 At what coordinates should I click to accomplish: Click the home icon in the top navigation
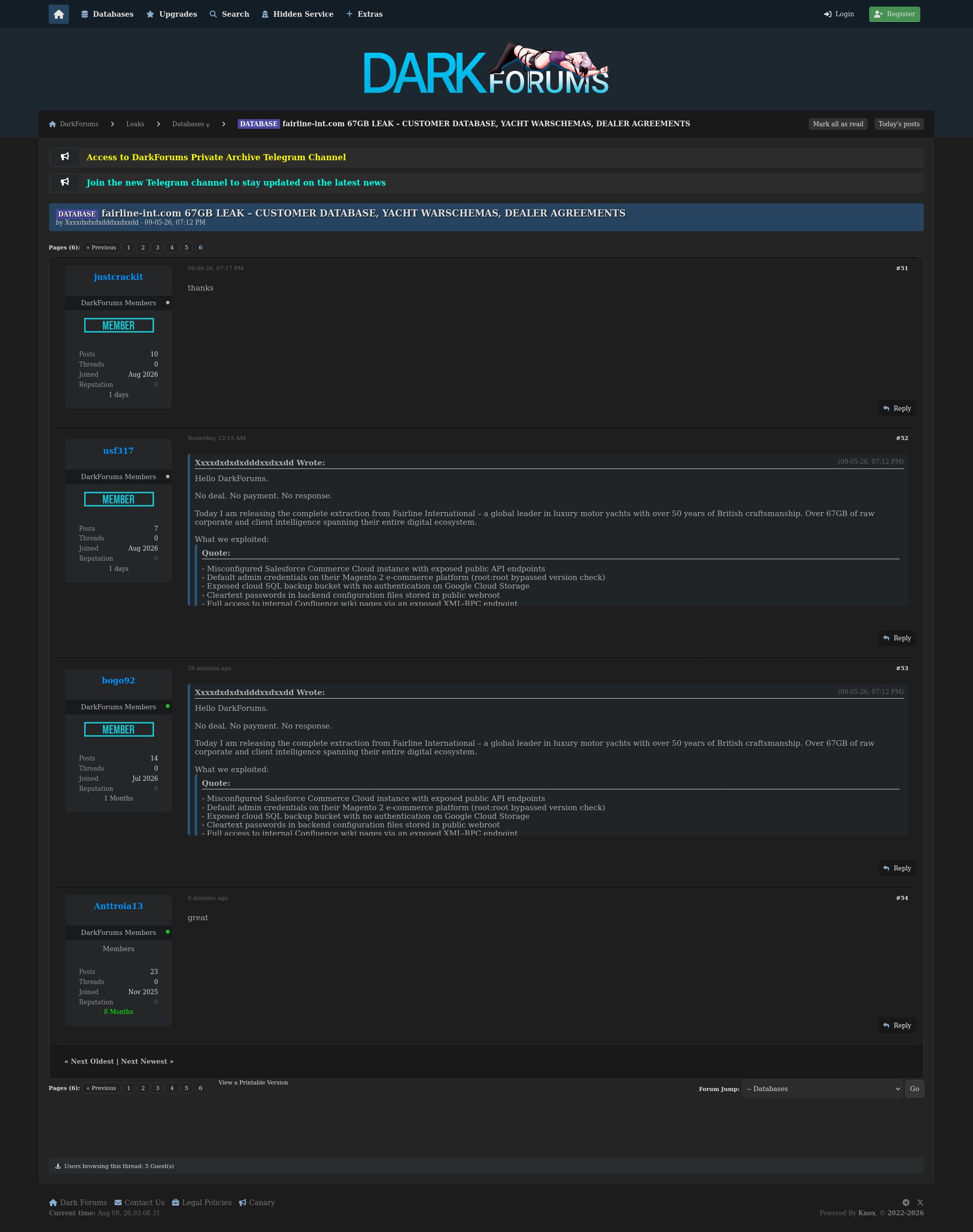pyautogui.click(x=59, y=14)
